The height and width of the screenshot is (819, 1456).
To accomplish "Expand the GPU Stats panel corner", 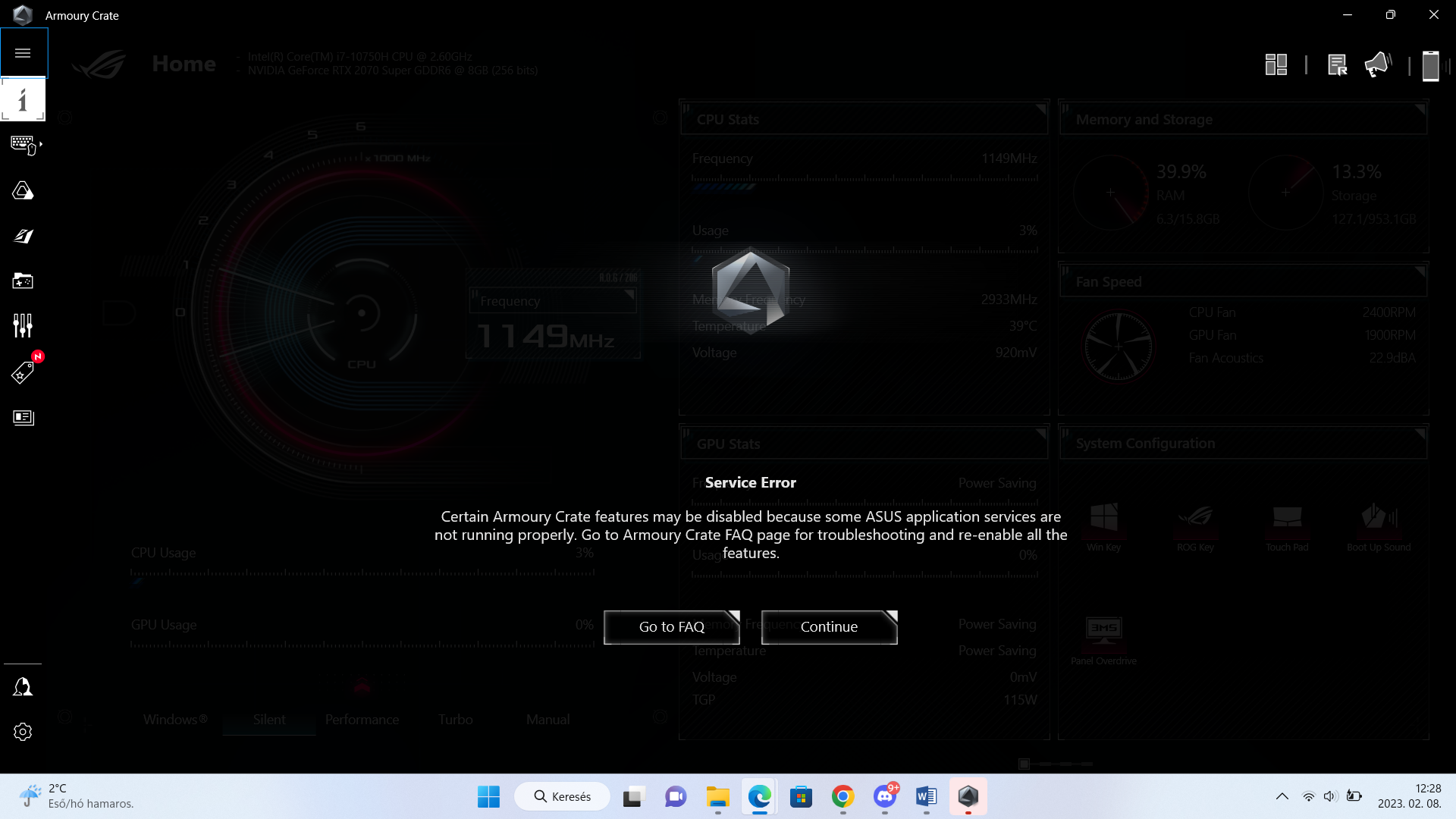I will point(1041,434).
